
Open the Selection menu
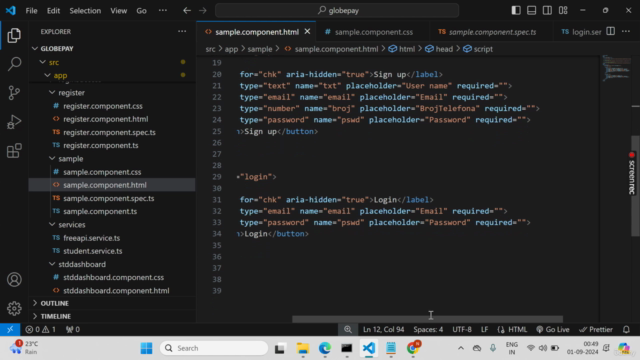tap(85, 11)
